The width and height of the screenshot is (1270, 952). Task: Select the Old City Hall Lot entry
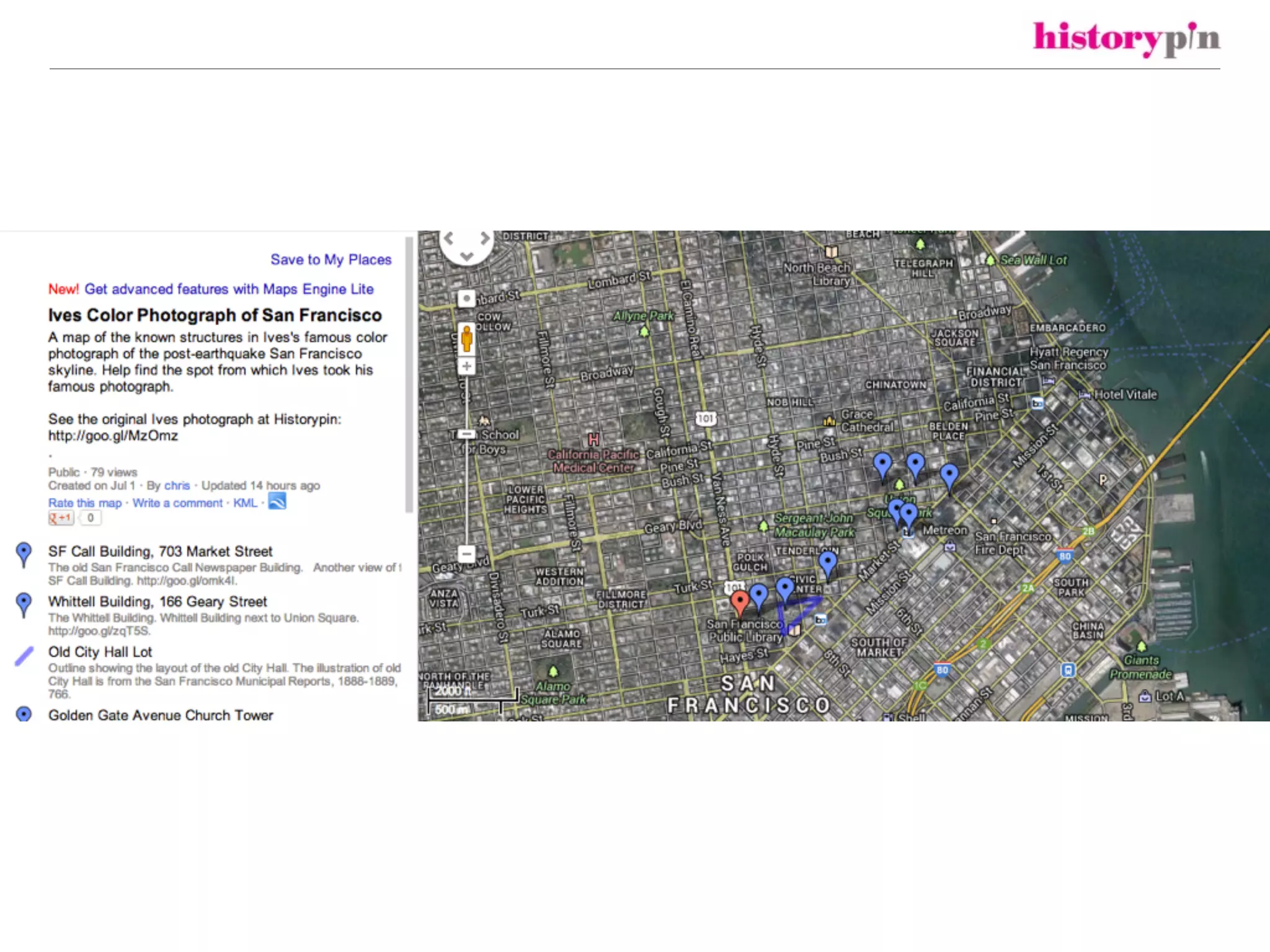coord(100,652)
